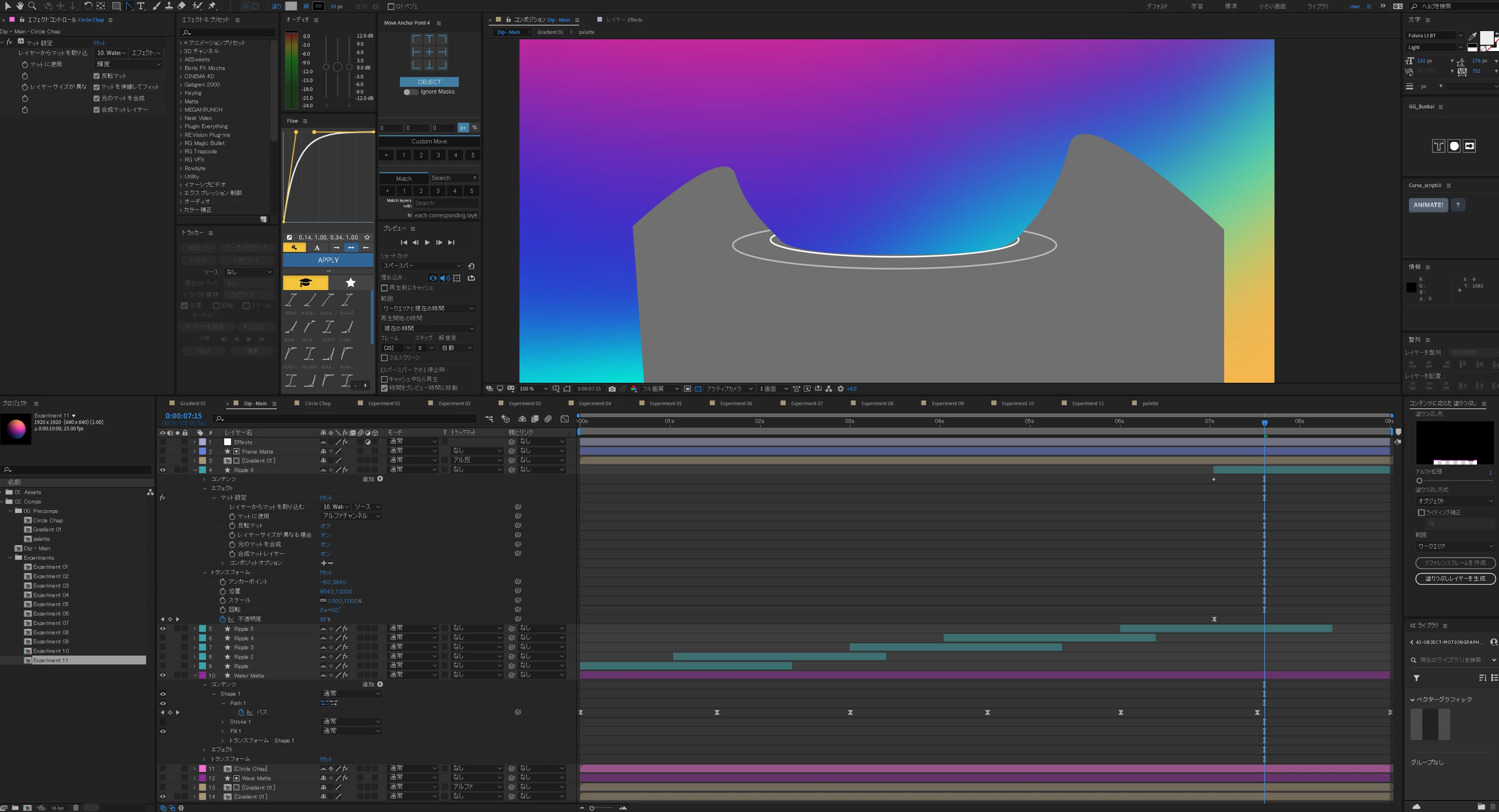Select the Type text tool
This screenshot has width=1499, height=812.
tap(141, 6)
